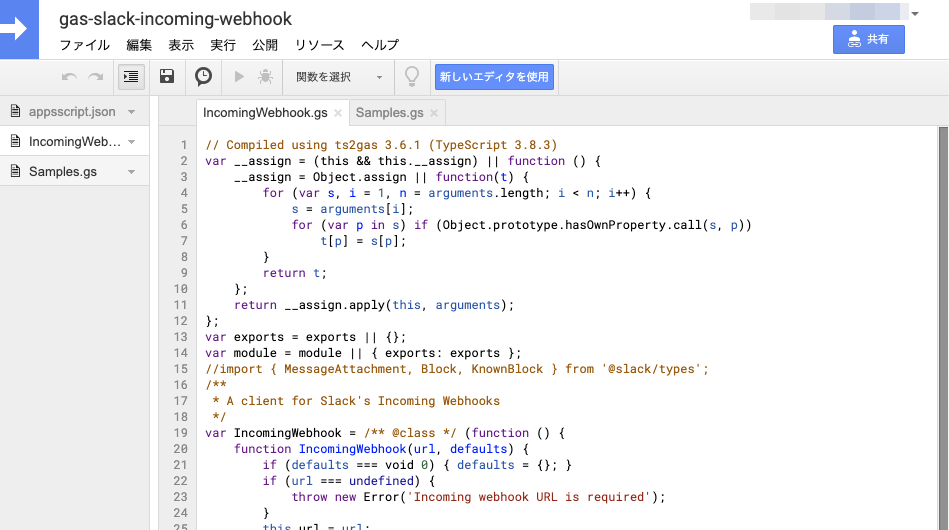Click the IncomingWeb... sidebar file icon
This screenshot has width=949, height=530.
(x=16, y=141)
